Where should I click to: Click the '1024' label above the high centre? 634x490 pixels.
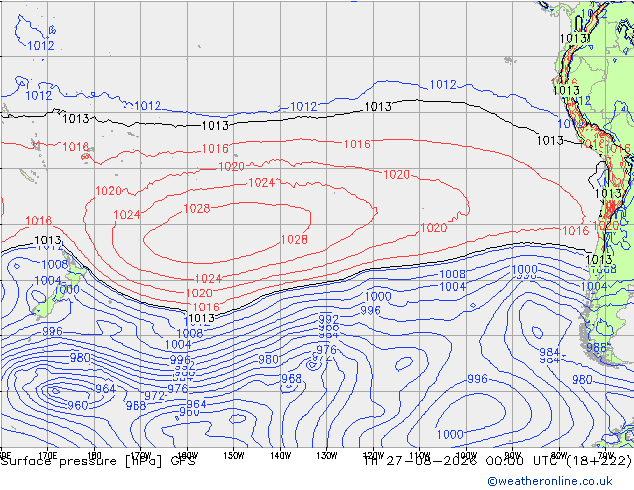point(262,183)
